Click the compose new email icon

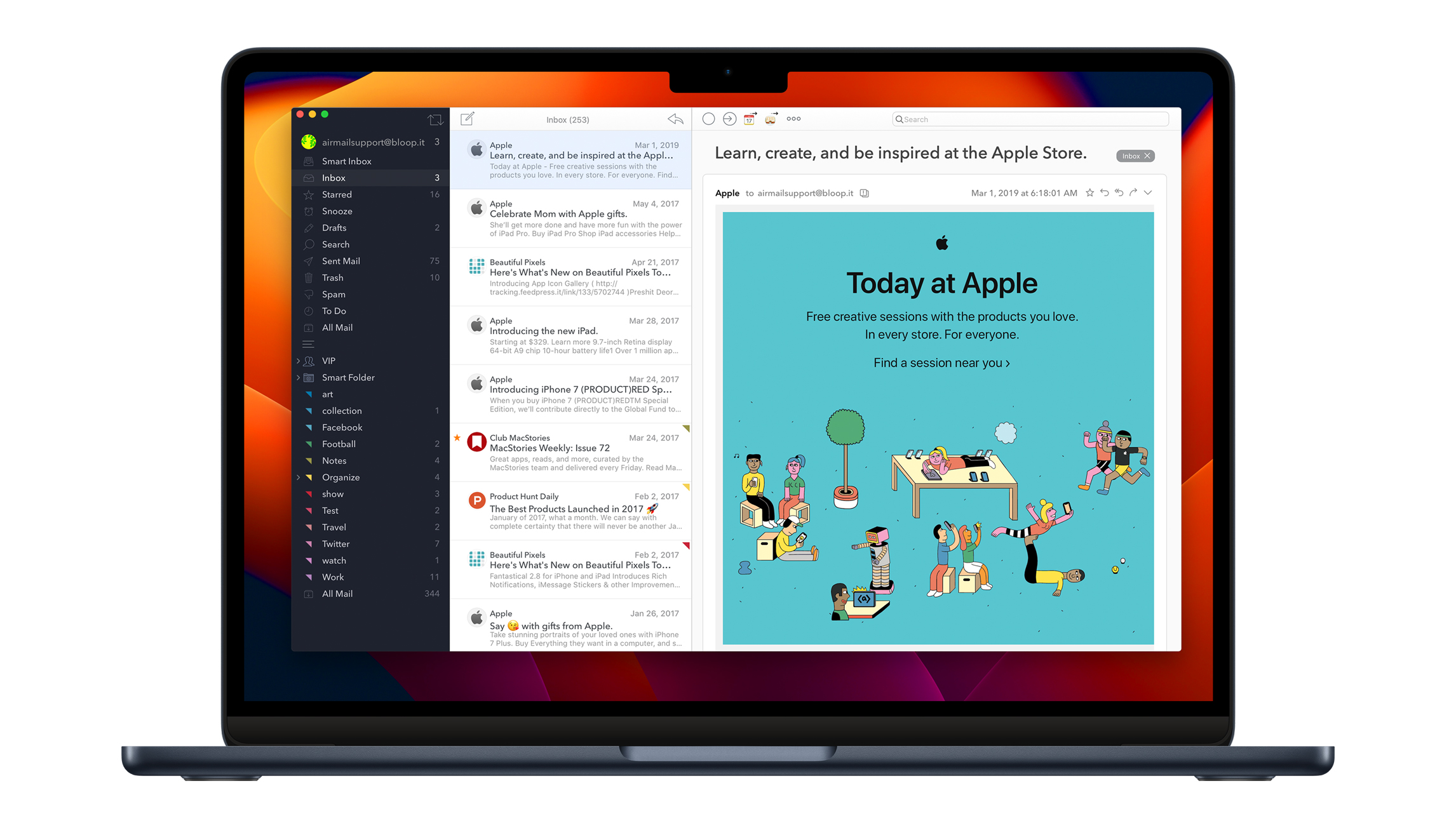[x=470, y=119]
